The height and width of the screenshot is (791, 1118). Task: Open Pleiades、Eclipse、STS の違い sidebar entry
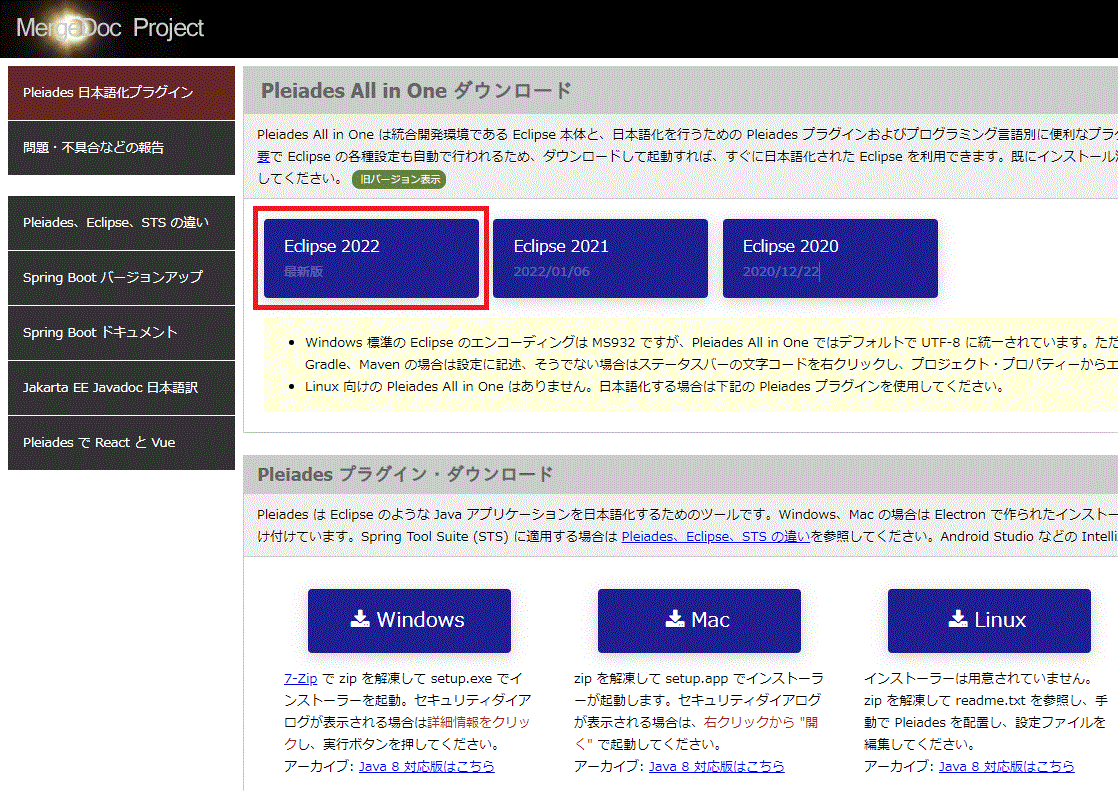120,223
